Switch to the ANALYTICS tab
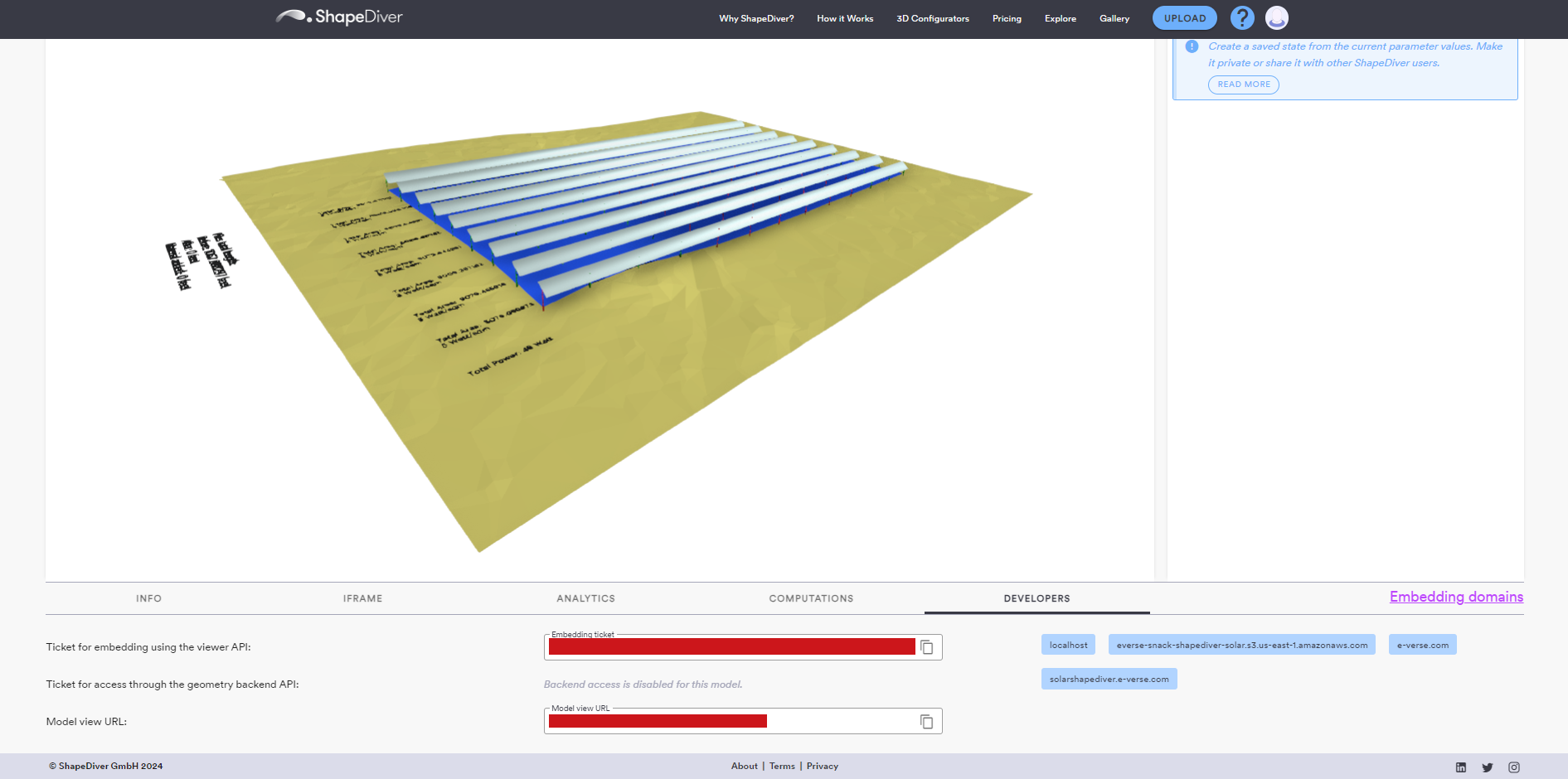This screenshot has height=779, width=1568. point(586,598)
